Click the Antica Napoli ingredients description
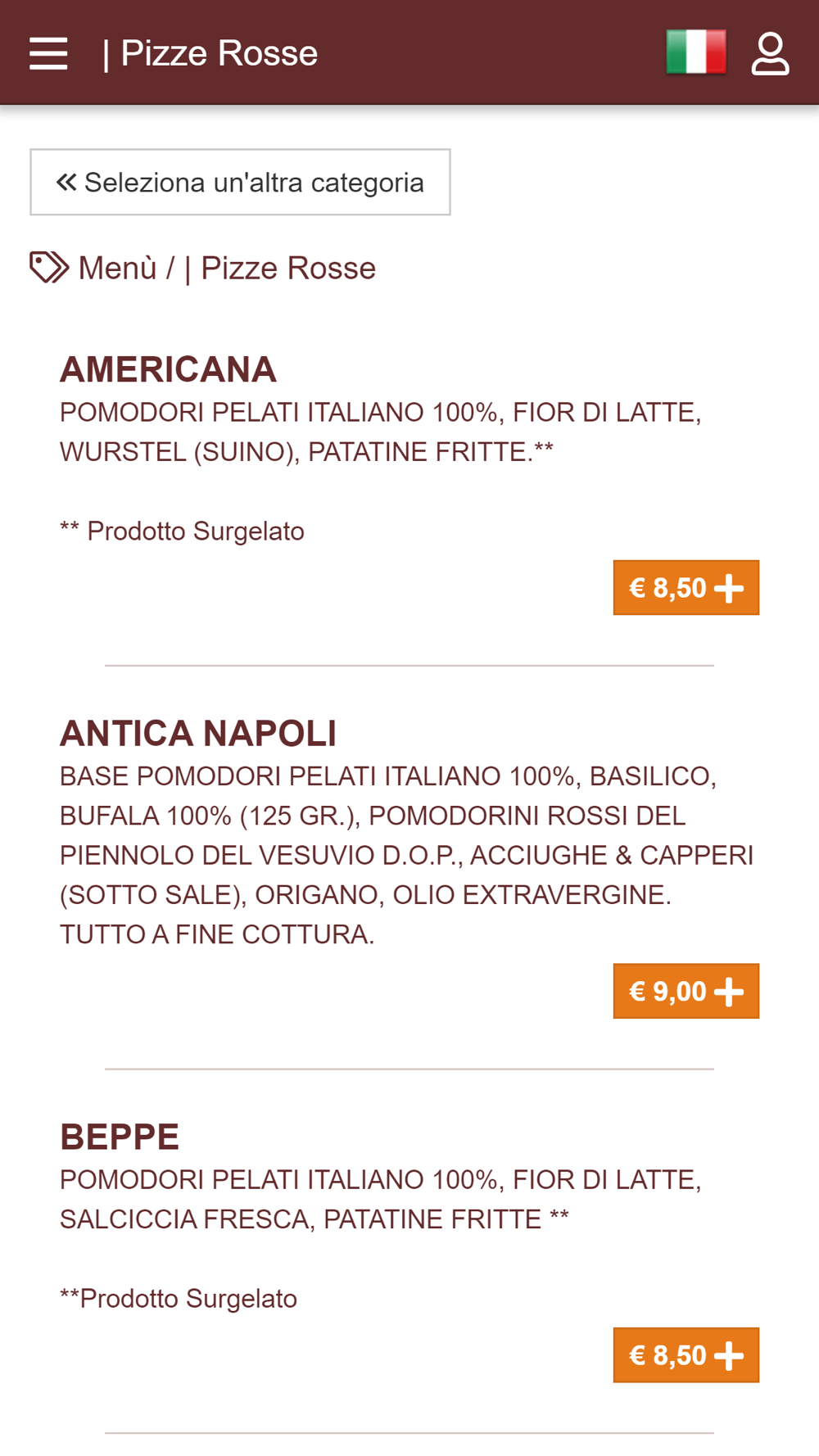The image size is (819, 1456). 407,855
